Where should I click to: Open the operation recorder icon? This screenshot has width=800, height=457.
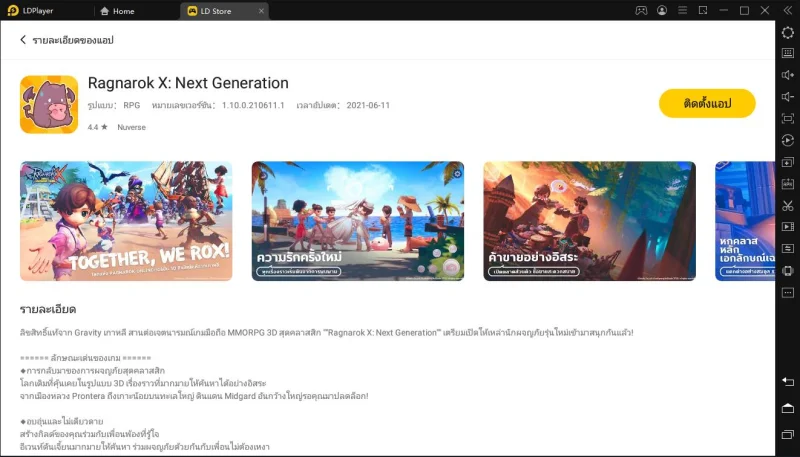pyautogui.click(x=788, y=140)
